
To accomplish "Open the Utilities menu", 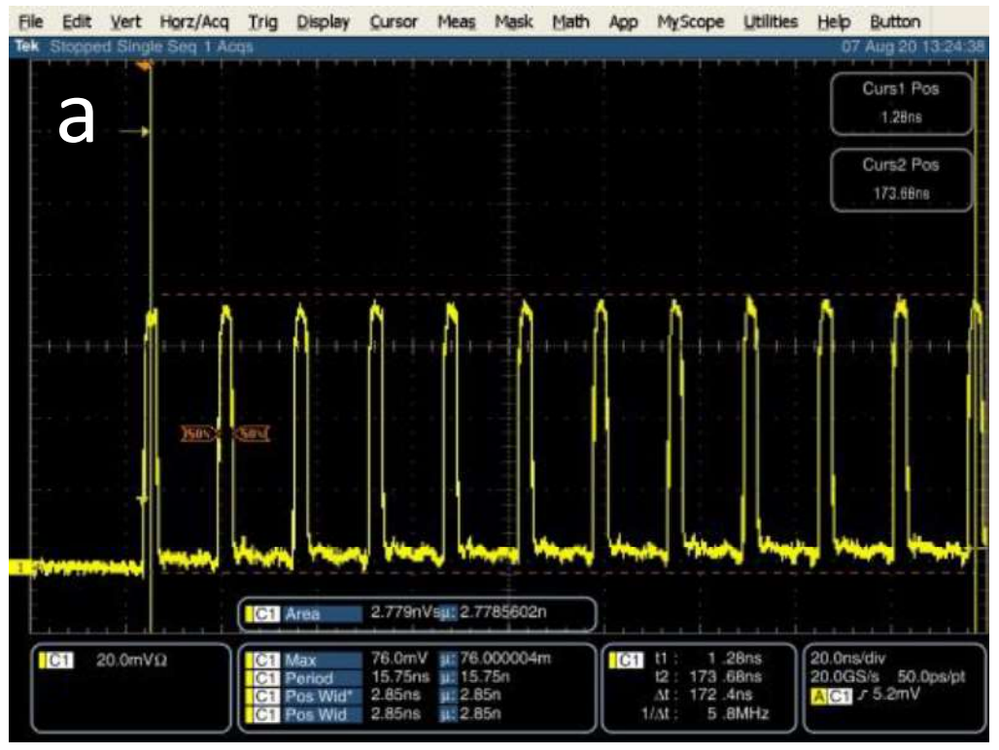I will click(x=771, y=22).
